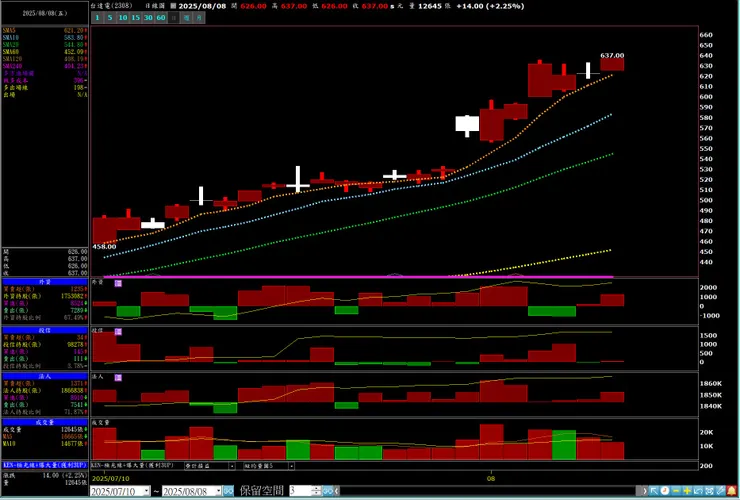740x500 pixels.
Task: Click the MA10 volume row
Action: point(45,444)
